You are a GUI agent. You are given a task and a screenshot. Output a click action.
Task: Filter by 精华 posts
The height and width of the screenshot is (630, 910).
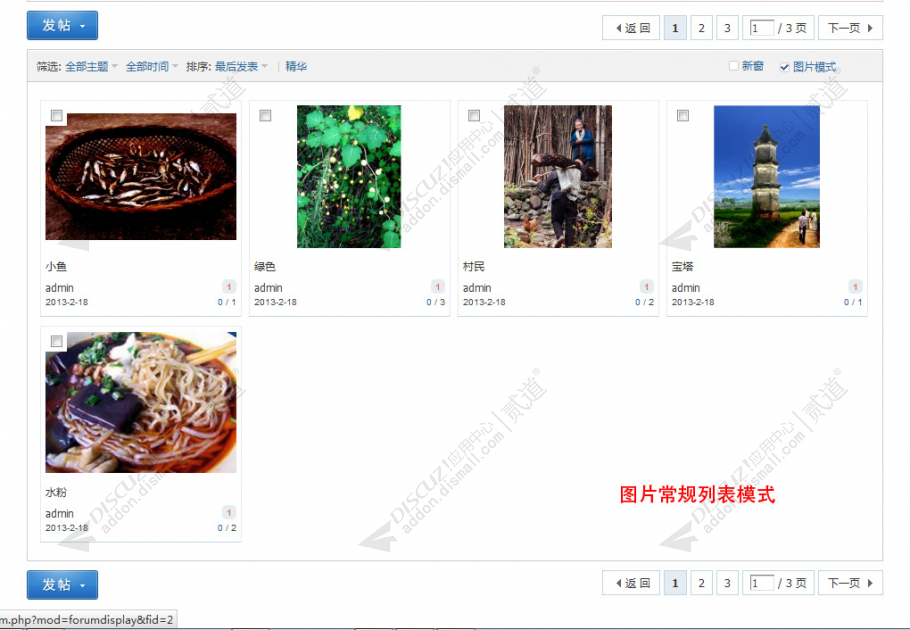tap(296, 67)
